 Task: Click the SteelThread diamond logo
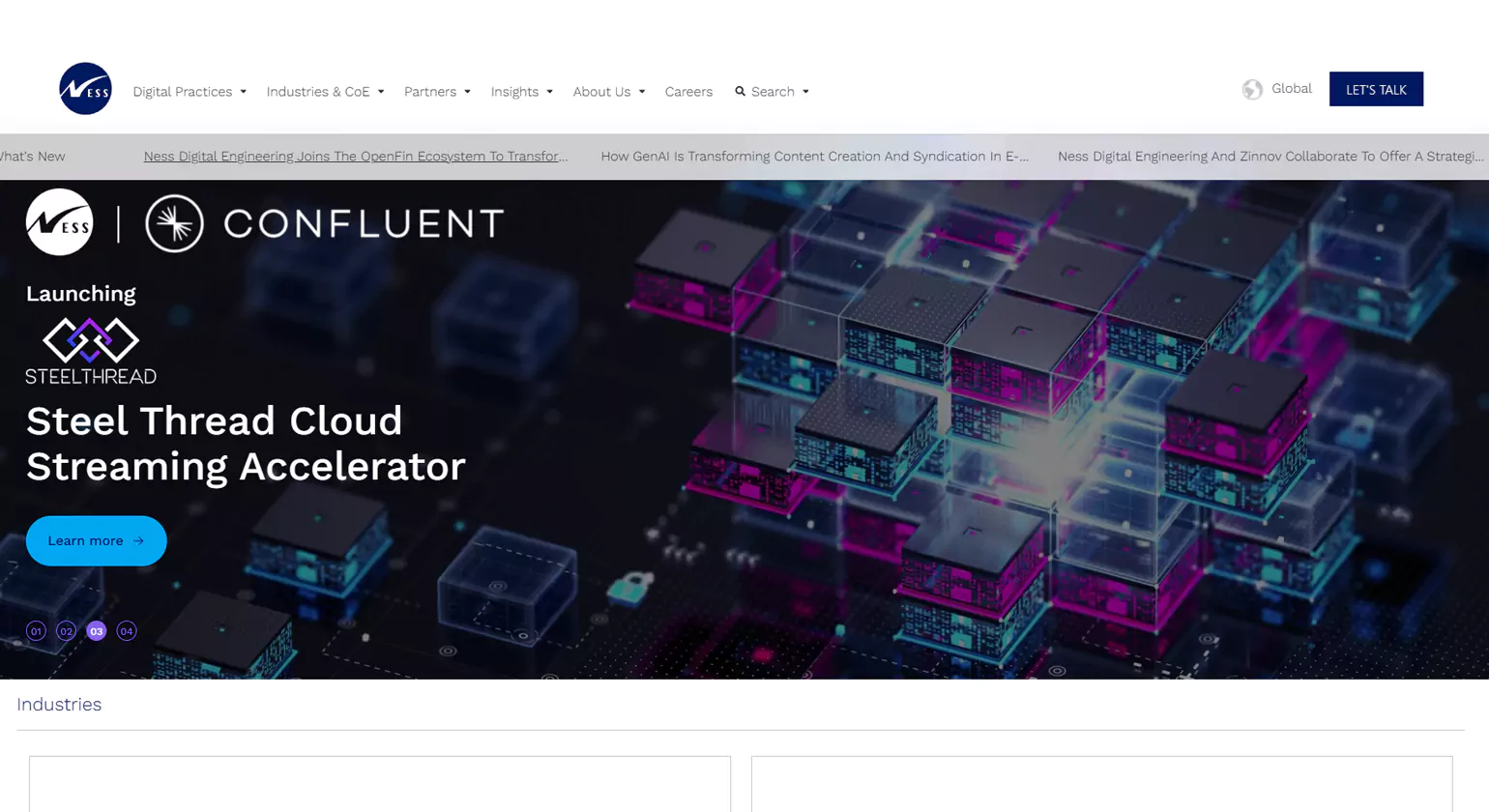click(91, 340)
